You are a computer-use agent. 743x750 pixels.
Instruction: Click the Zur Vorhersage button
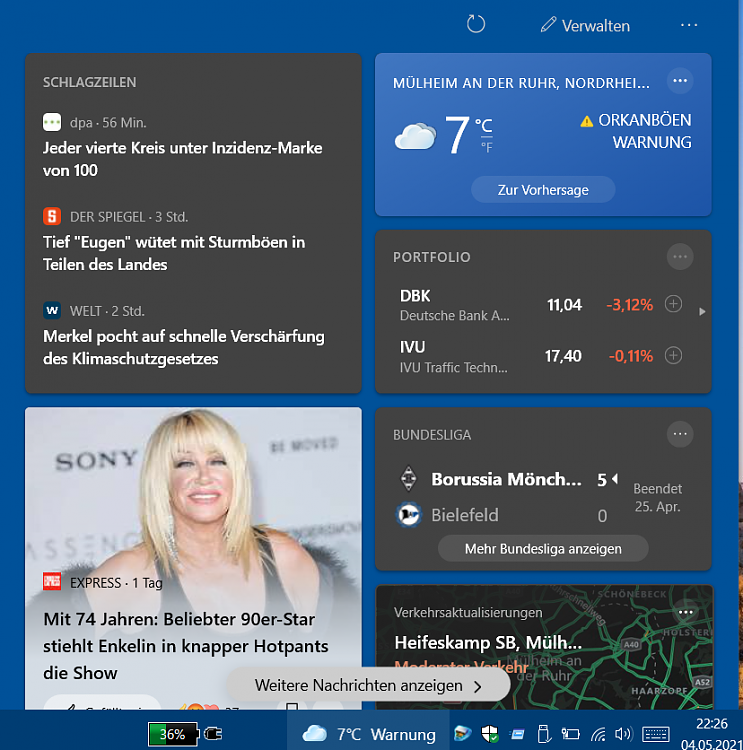(x=543, y=190)
